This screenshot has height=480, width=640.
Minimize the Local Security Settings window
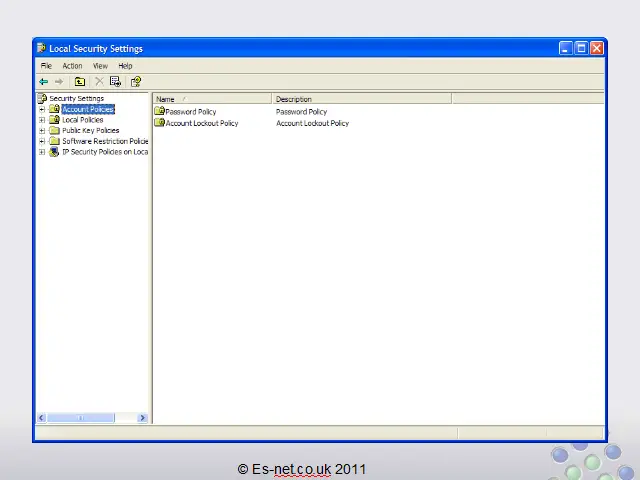pyautogui.click(x=565, y=48)
